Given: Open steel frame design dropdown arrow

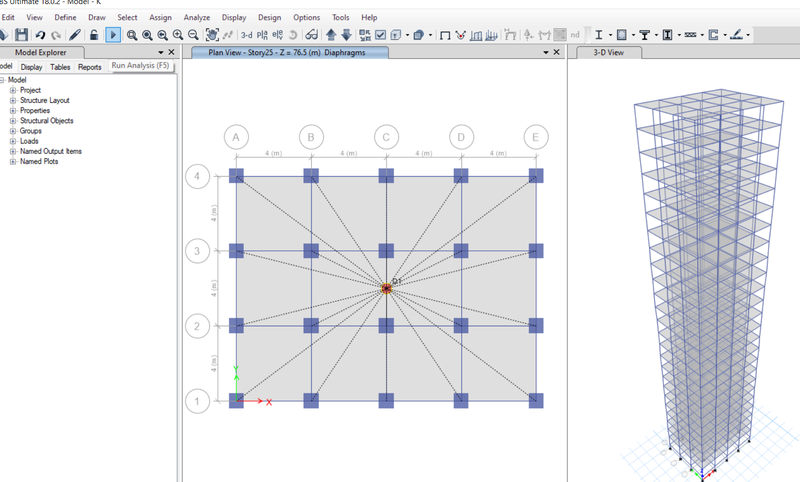Looking at the screenshot, I should pos(610,35).
